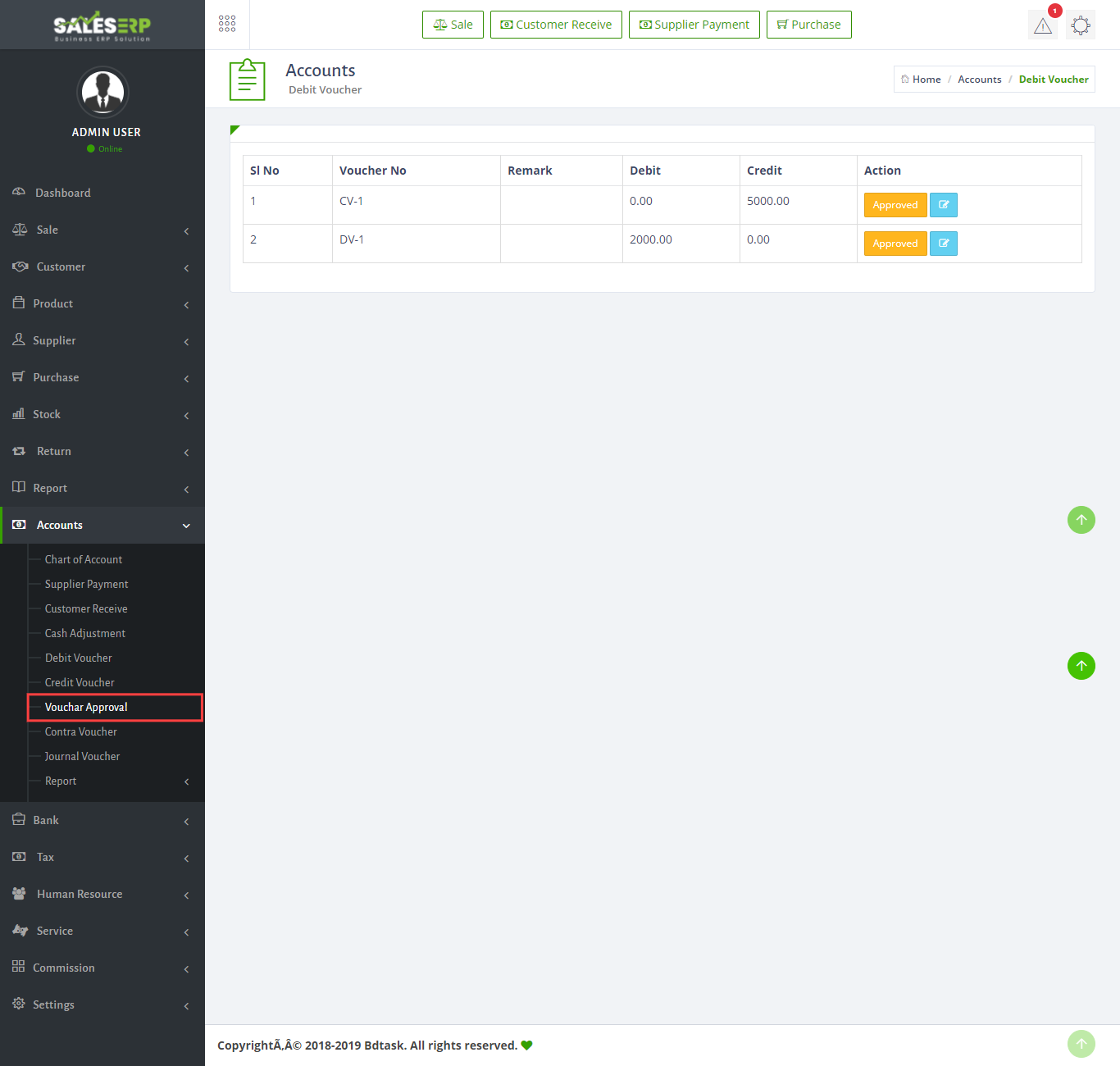
Task: Open Dashboard from the sidebar
Action: coord(63,193)
